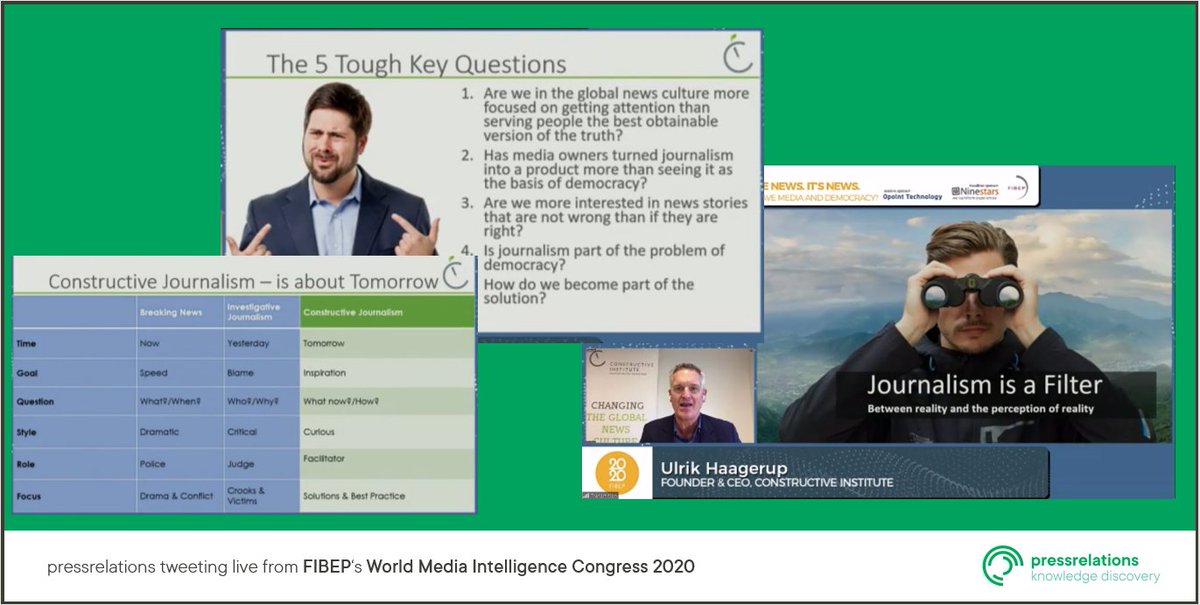Click the "Solutions & Best Practice" table cell
1200x605 pixels.
coord(387,496)
